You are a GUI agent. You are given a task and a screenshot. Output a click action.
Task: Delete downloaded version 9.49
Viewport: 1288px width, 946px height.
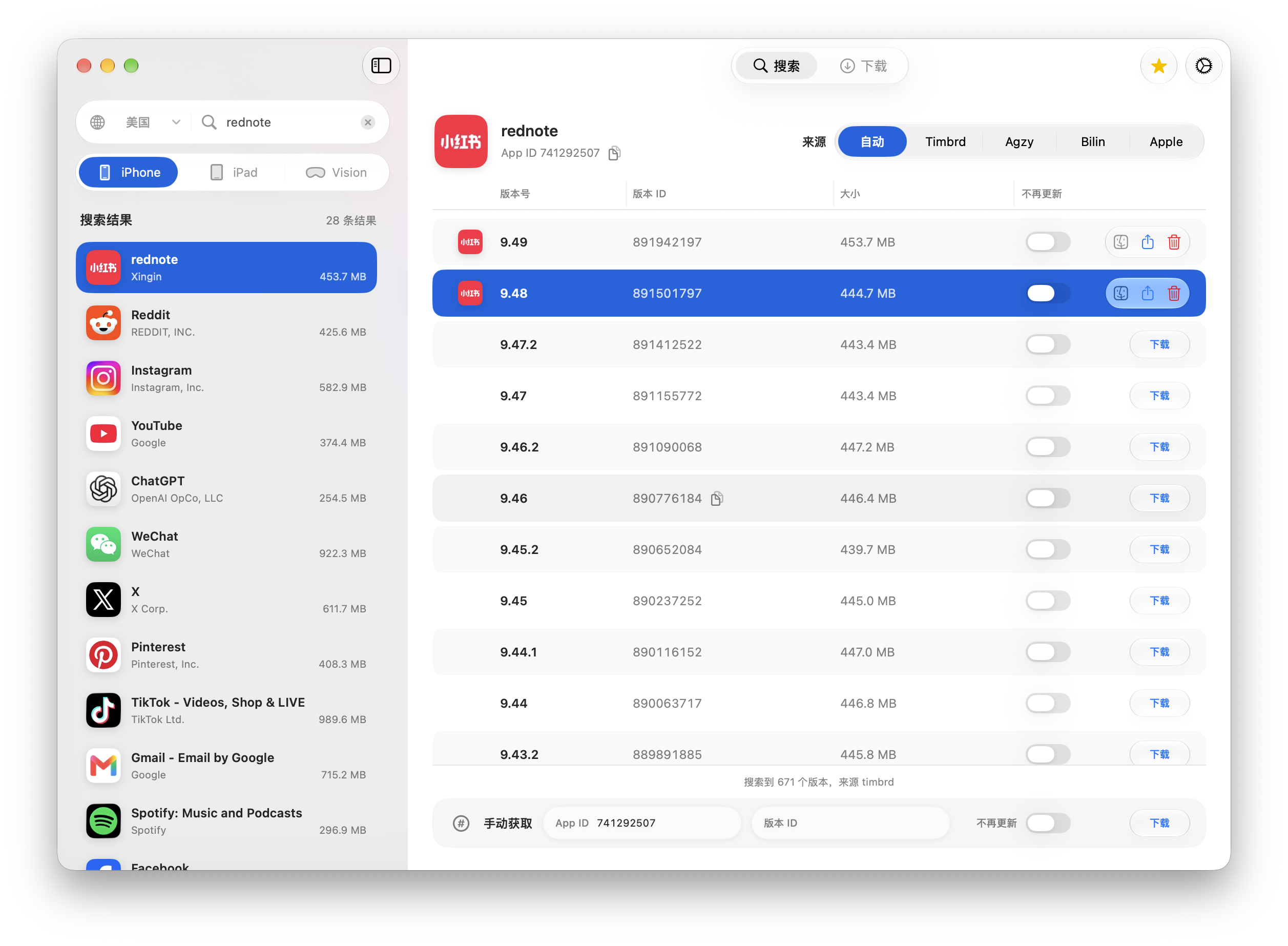coord(1174,242)
